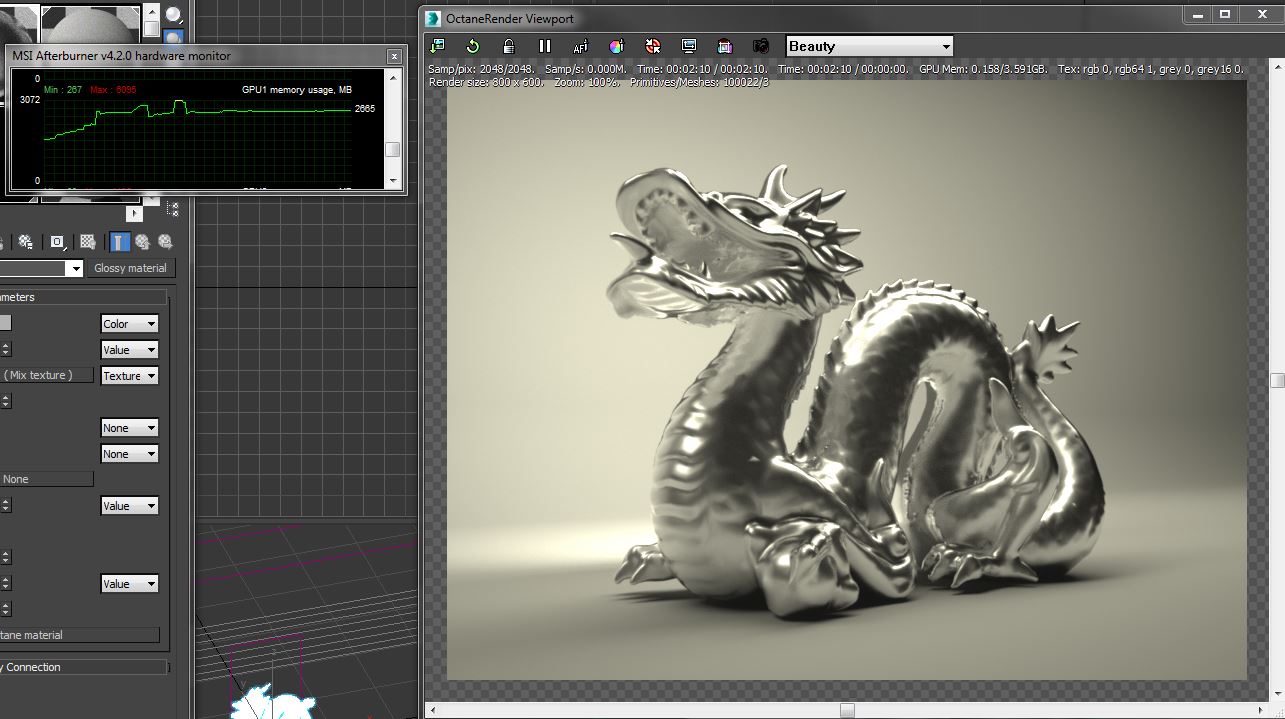The image size is (1285, 719).
Task: Restart rendering with the green refresh icon
Action: [473, 46]
